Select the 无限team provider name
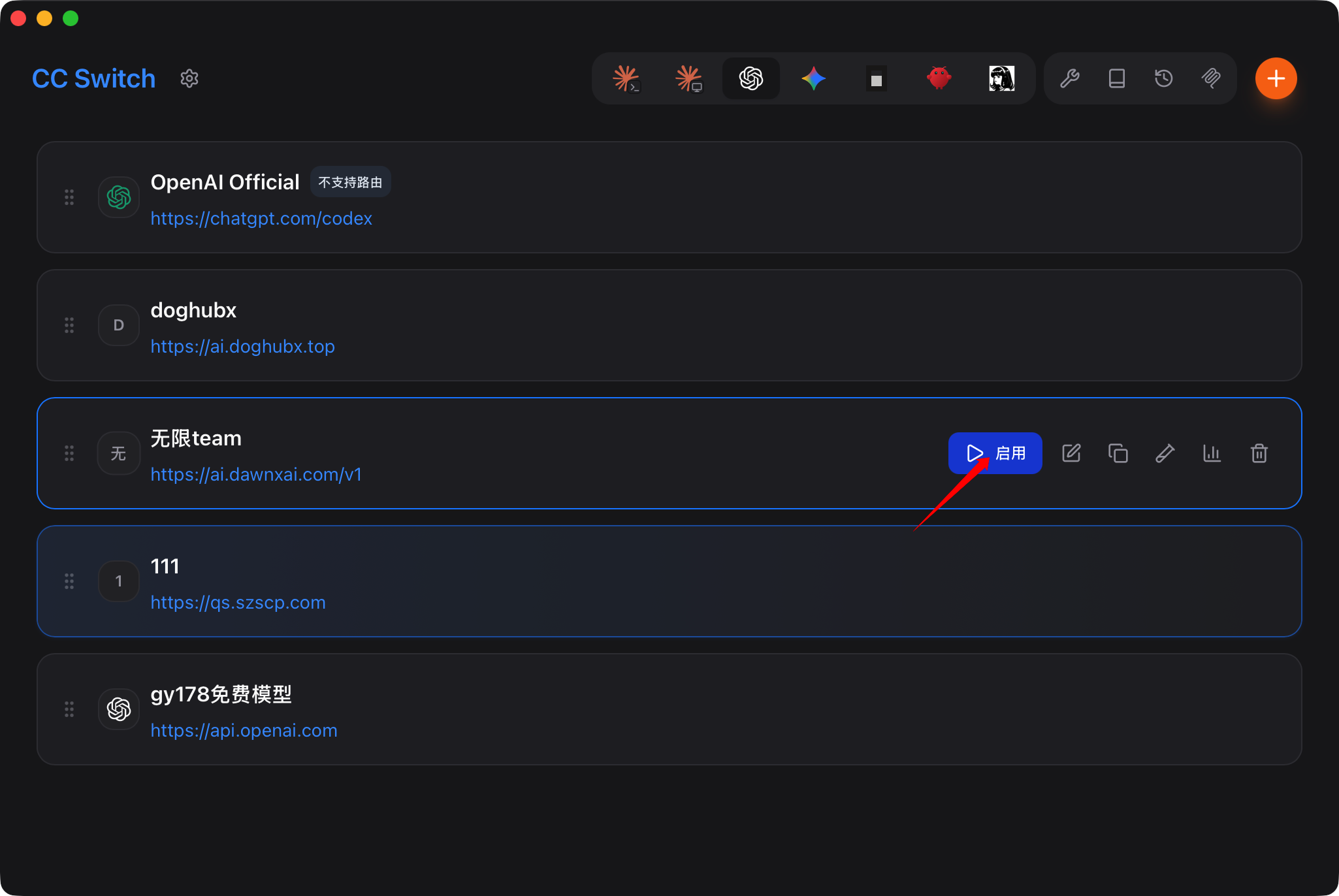 tap(196, 438)
